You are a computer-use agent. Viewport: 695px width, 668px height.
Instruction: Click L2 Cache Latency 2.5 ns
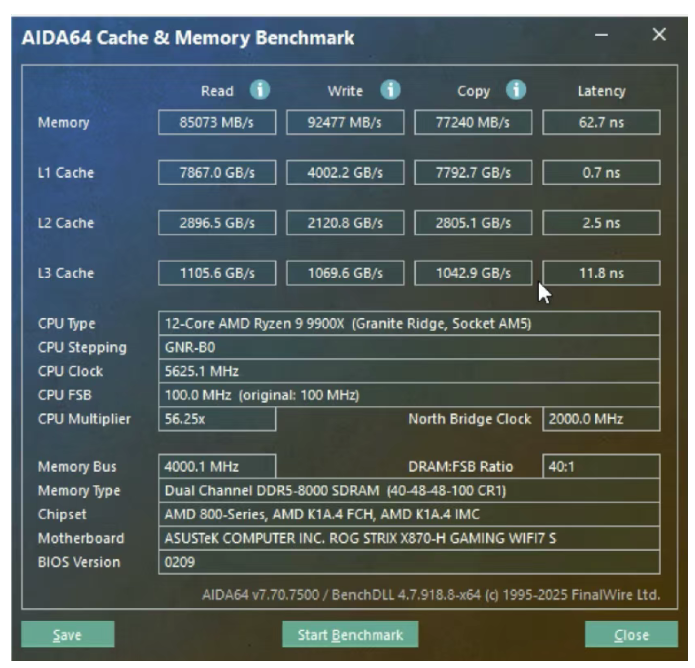tap(601, 223)
